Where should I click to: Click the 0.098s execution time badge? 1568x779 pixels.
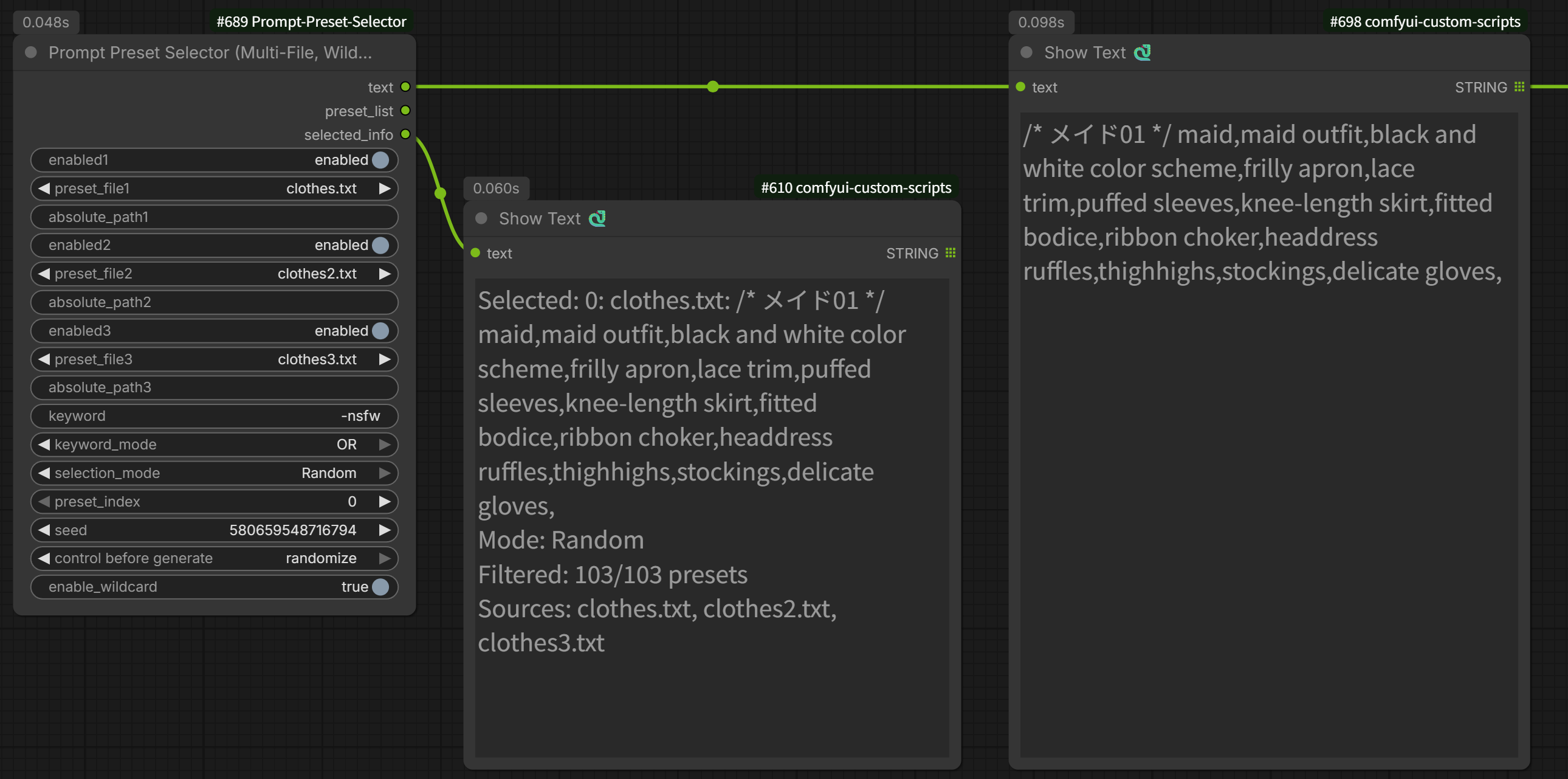pos(1041,23)
